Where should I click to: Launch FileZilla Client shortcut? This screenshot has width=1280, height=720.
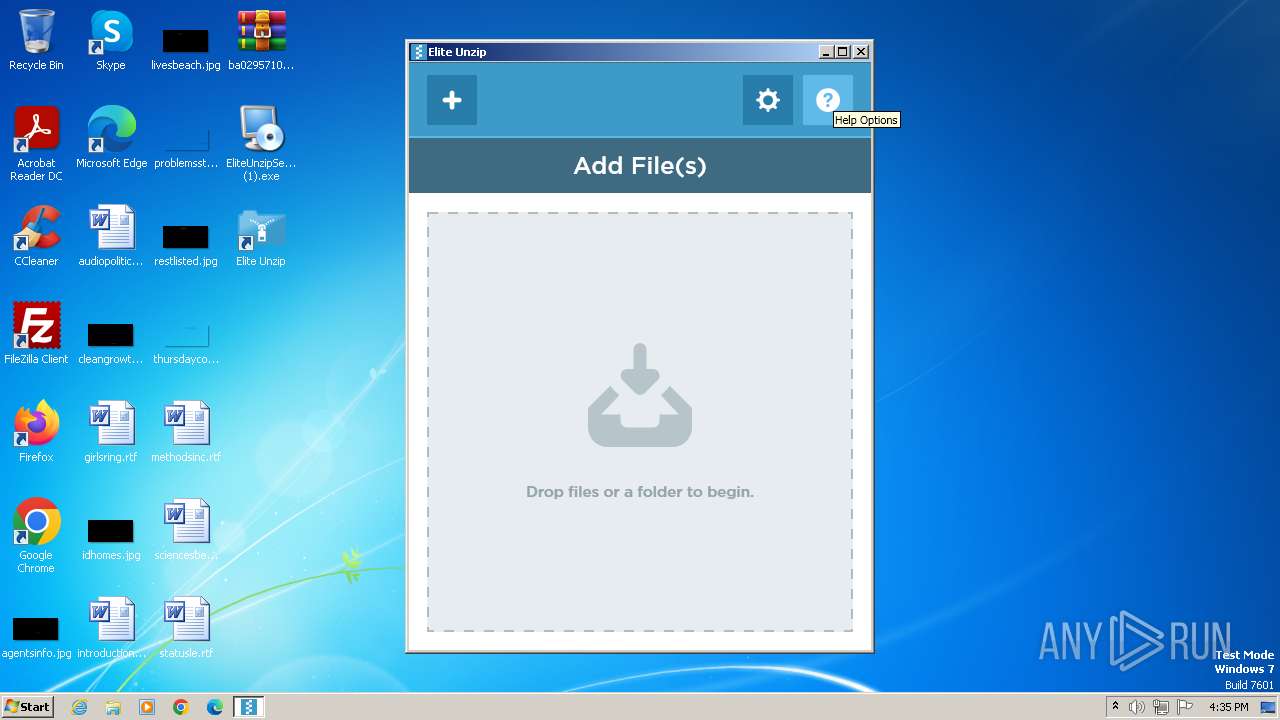(x=36, y=334)
